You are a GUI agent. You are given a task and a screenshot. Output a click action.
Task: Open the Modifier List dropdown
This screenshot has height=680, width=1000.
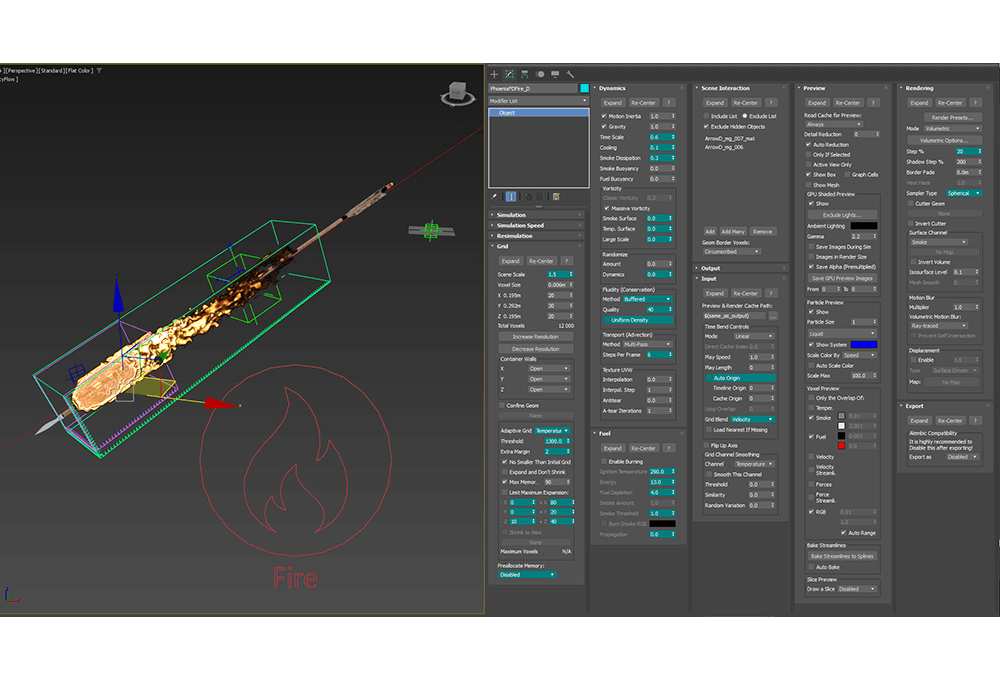point(535,101)
